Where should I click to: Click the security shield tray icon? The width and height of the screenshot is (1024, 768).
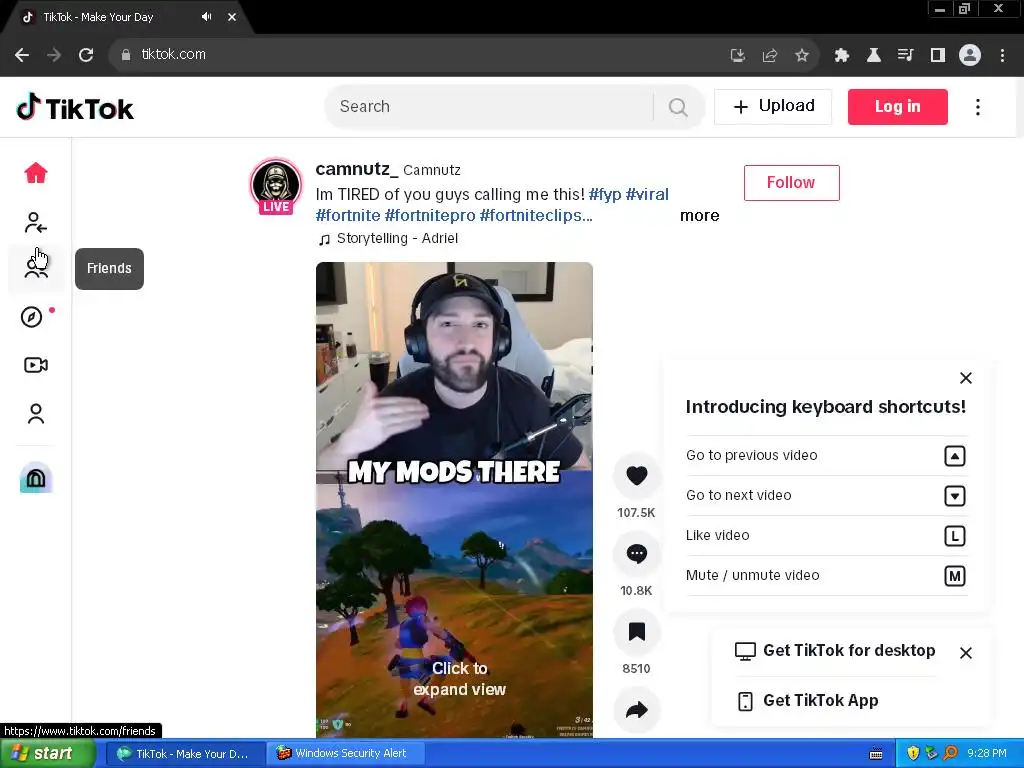coord(913,754)
